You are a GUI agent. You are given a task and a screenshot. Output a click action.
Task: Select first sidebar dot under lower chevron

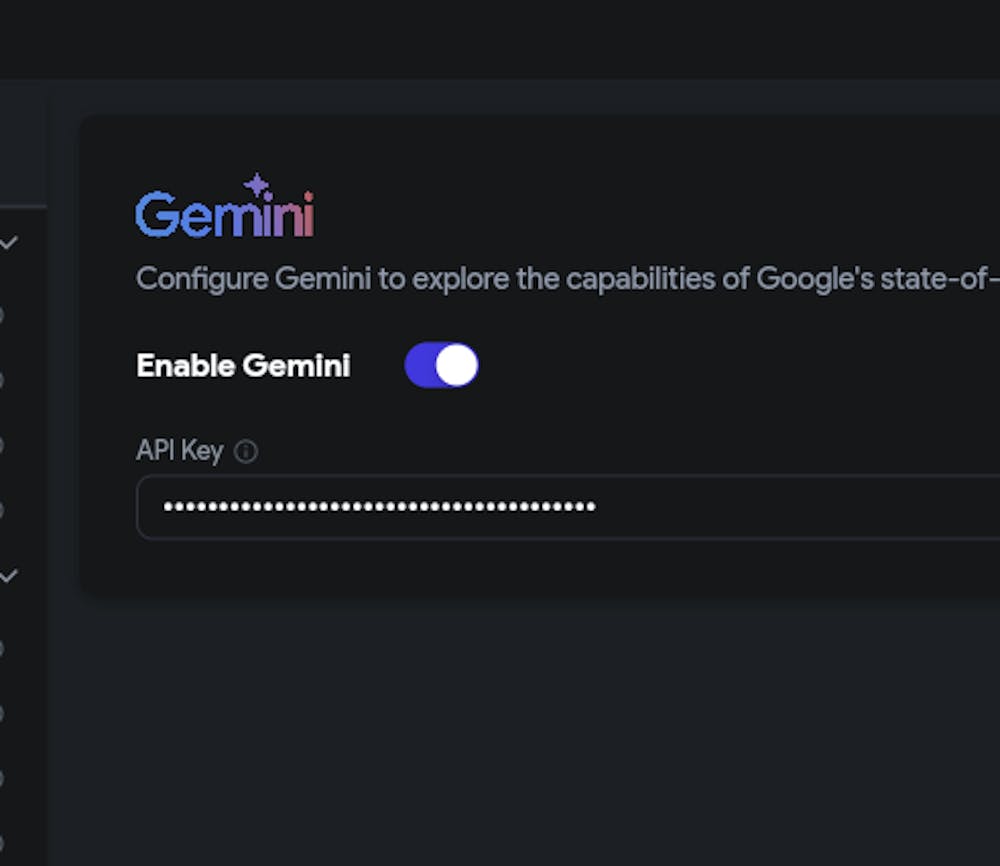tap(2, 648)
